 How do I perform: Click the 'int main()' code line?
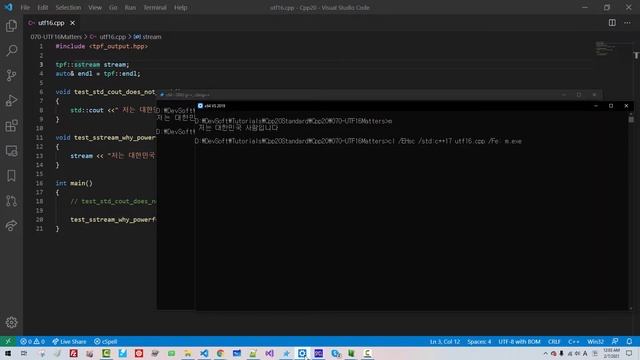[x=74, y=183]
